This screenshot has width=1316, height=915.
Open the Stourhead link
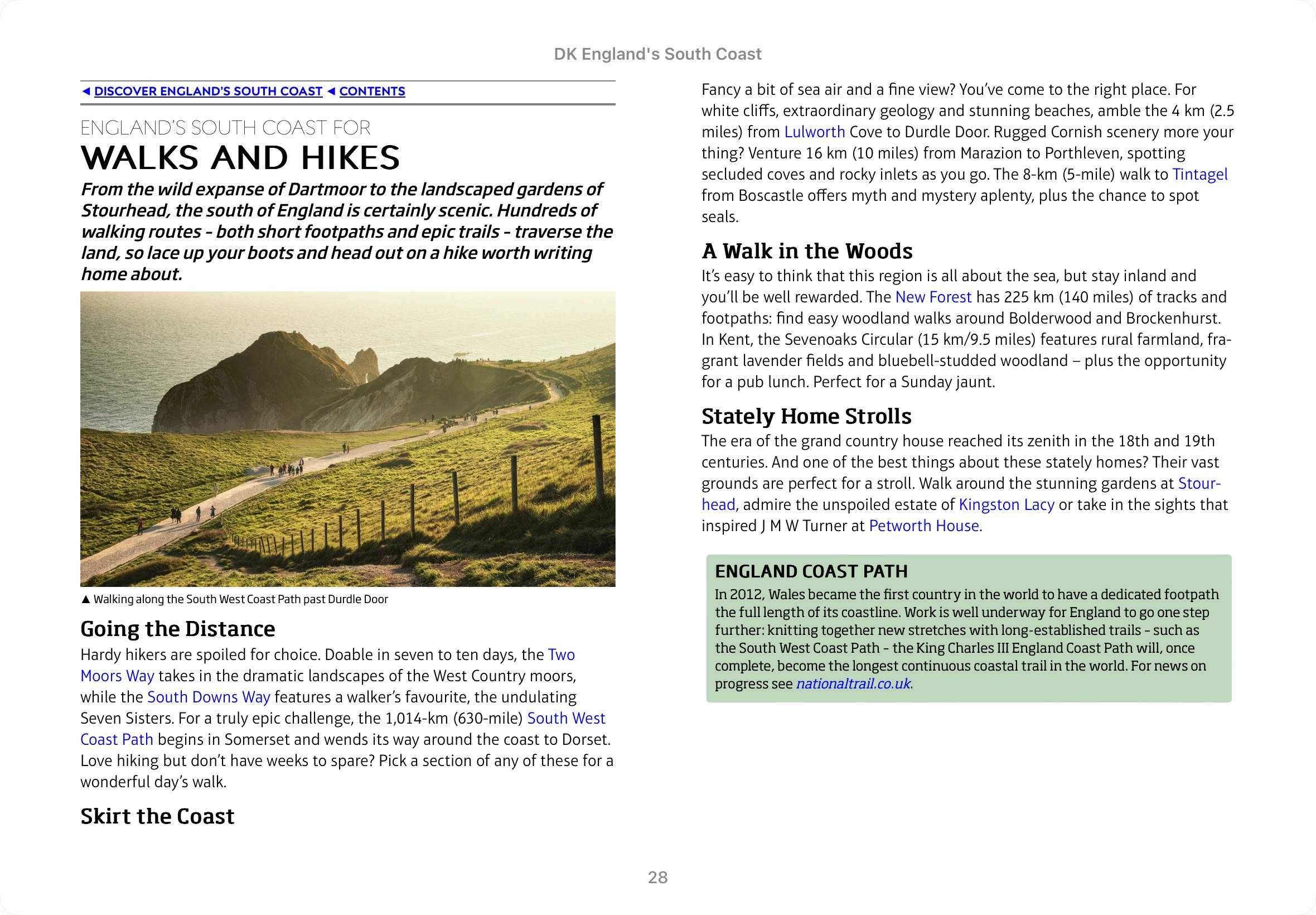click(1198, 483)
